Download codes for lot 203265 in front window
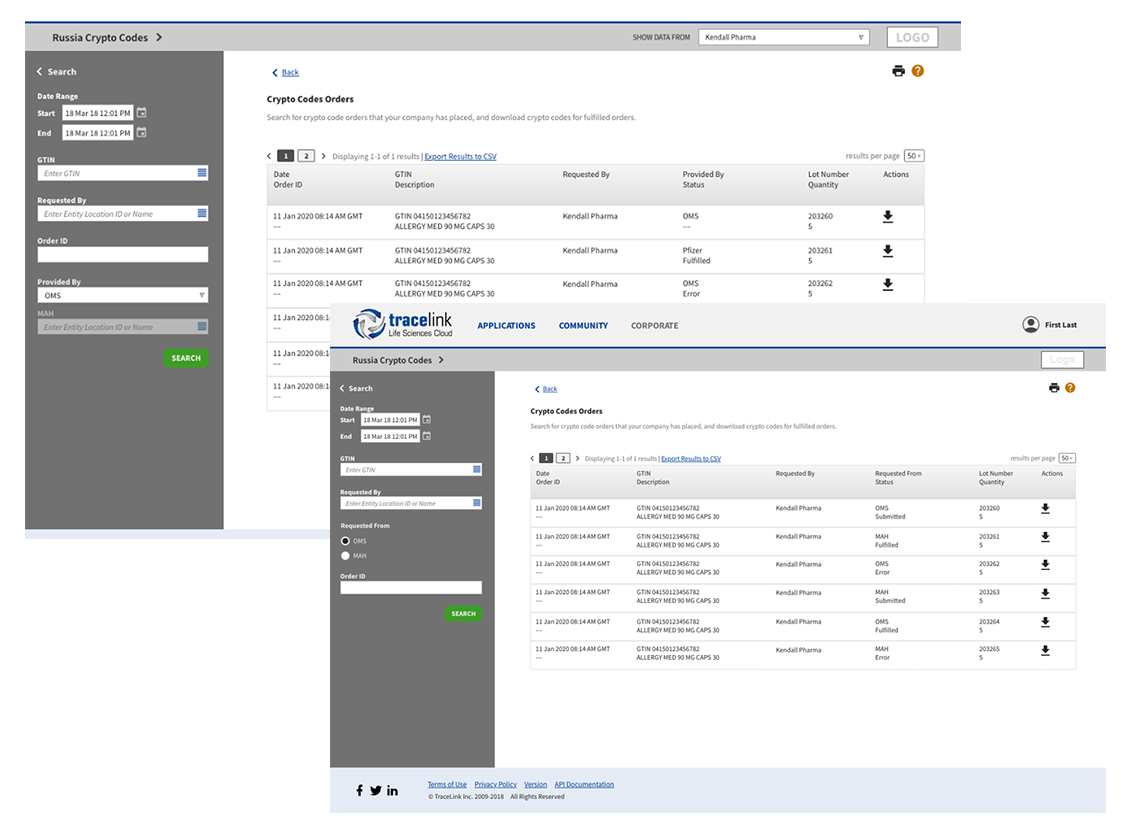Viewport: 1133px width, 832px height. click(x=1045, y=651)
